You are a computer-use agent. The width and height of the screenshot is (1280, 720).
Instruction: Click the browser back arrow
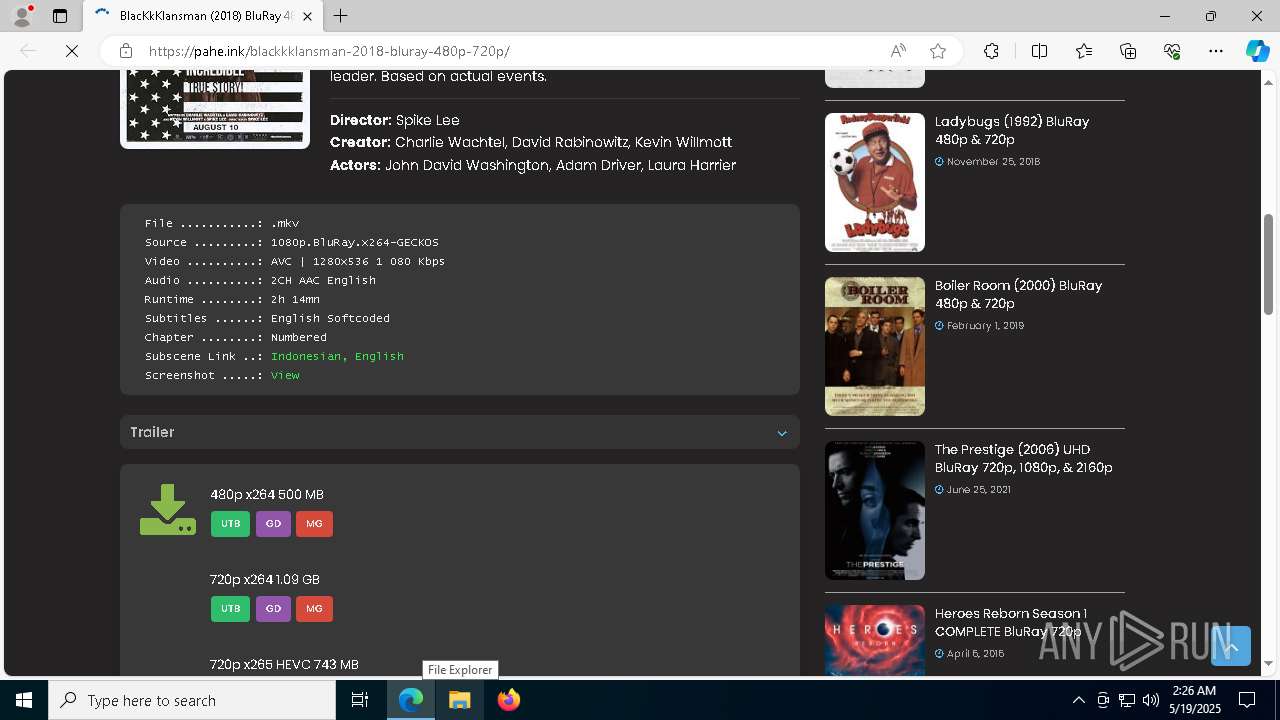pyautogui.click(x=28, y=51)
